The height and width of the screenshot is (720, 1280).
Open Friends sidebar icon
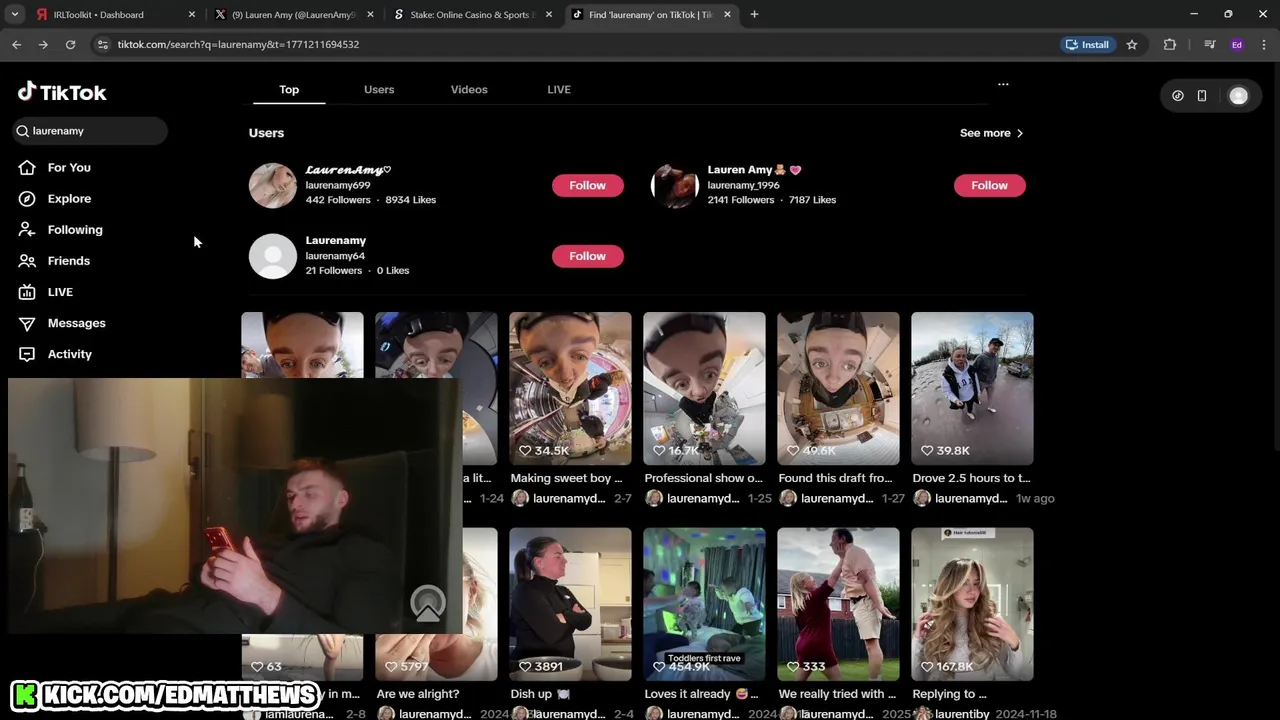(27, 260)
